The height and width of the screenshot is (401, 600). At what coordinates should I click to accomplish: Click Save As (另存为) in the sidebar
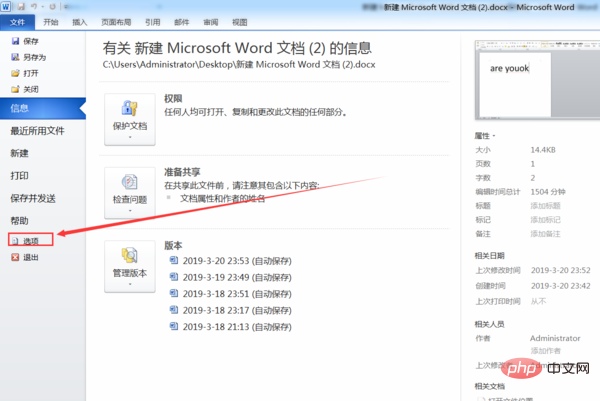31,57
